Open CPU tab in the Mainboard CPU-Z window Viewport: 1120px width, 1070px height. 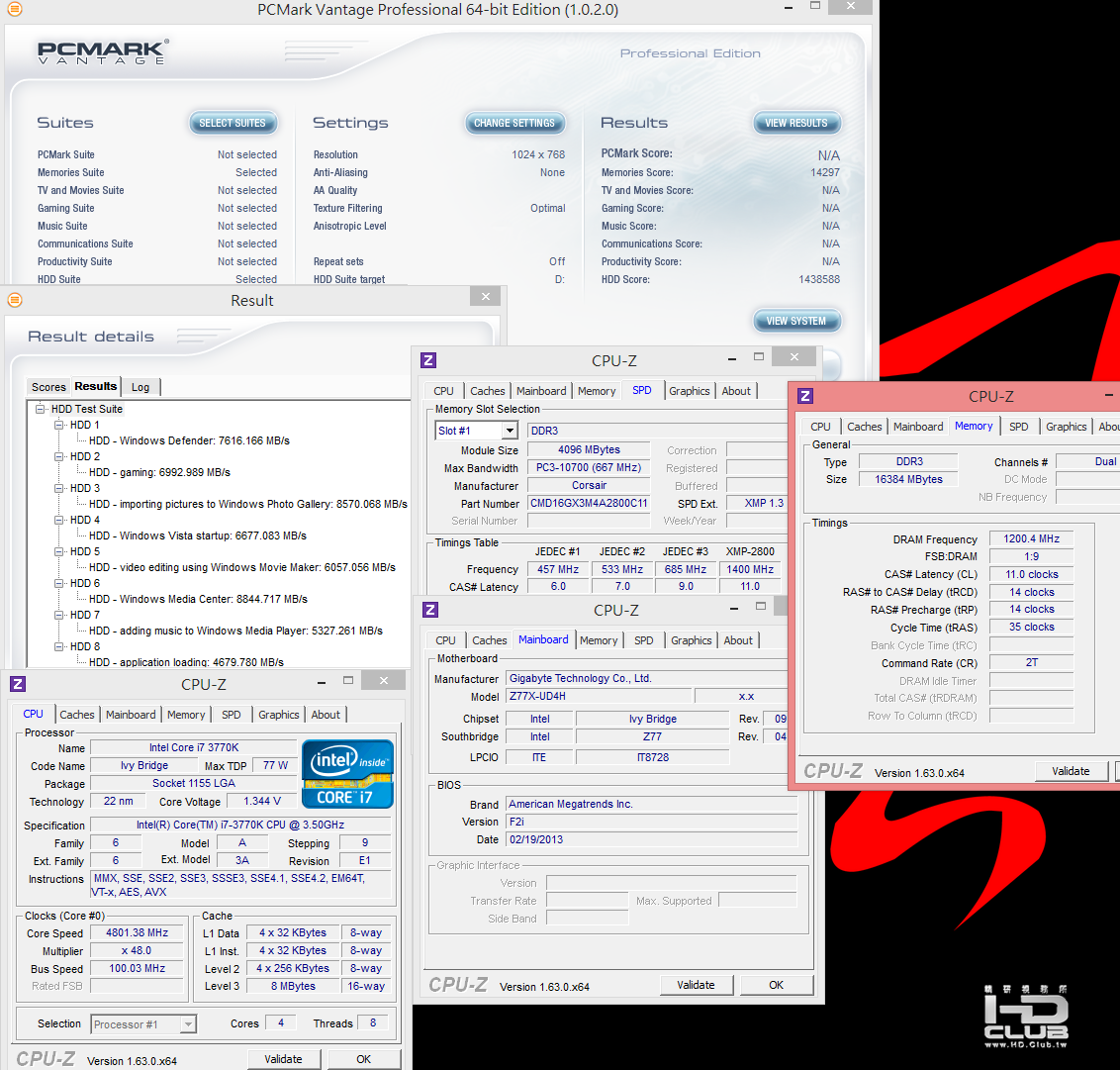(x=445, y=640)
